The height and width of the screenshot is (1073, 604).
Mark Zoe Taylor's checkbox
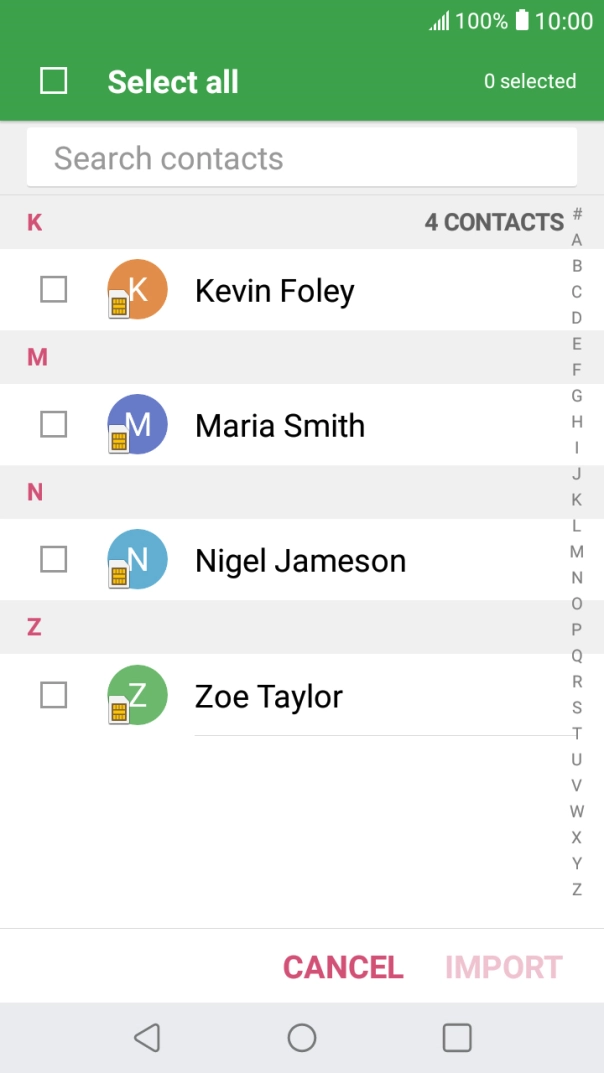click(x=54, y=695)
